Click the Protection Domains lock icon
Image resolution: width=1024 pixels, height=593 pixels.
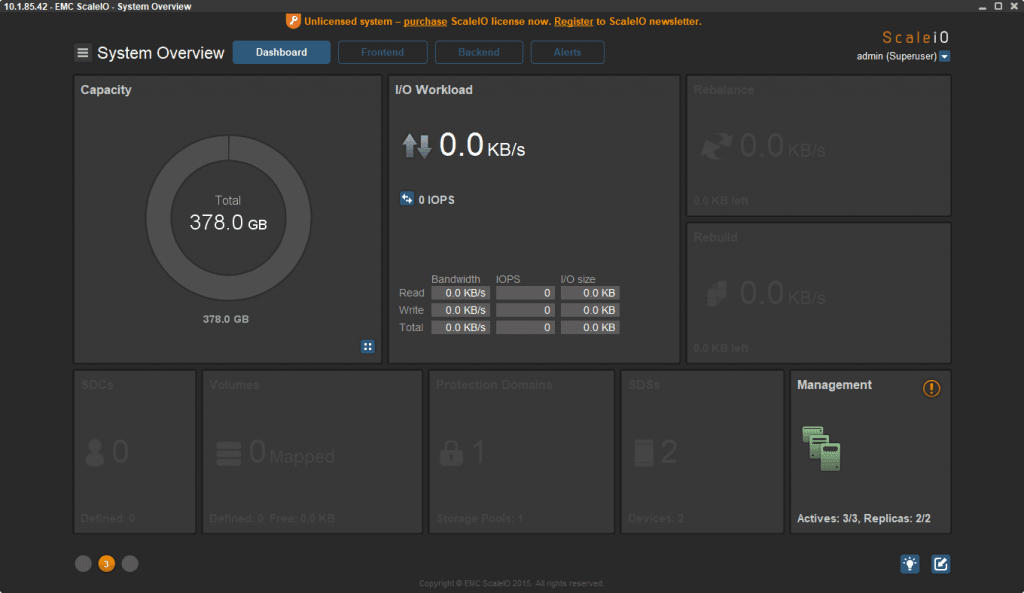pos(452,453)
